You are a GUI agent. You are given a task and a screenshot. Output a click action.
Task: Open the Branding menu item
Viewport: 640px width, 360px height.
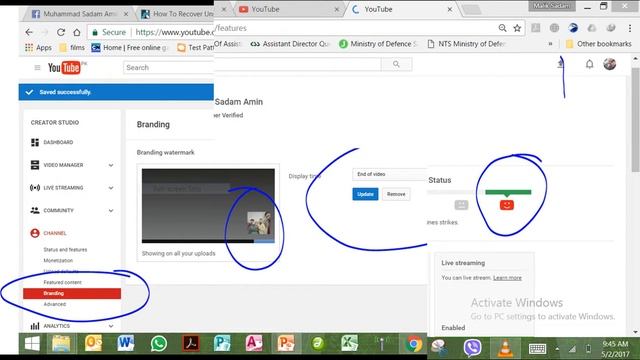(x=72, y=293)
